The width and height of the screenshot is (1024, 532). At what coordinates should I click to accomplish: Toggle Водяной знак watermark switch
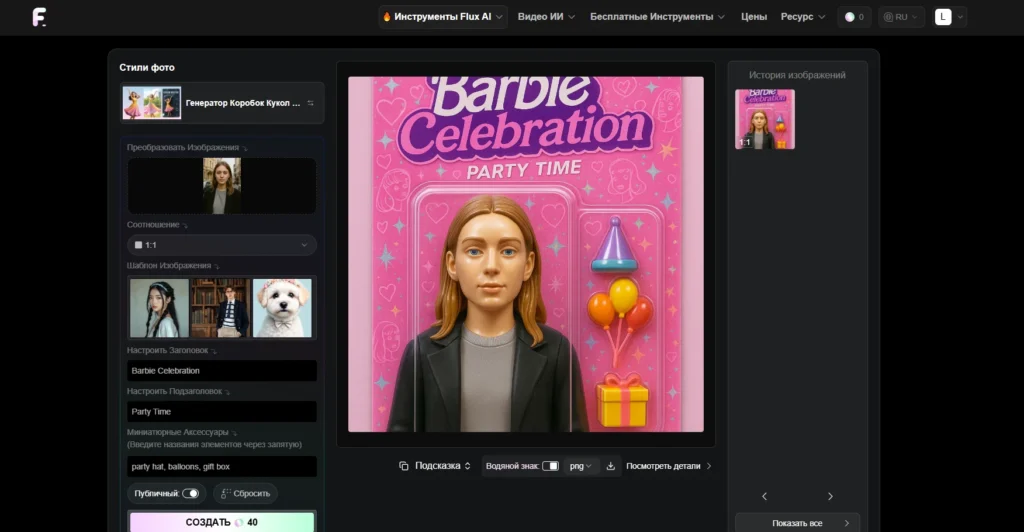tap(551, 466)
